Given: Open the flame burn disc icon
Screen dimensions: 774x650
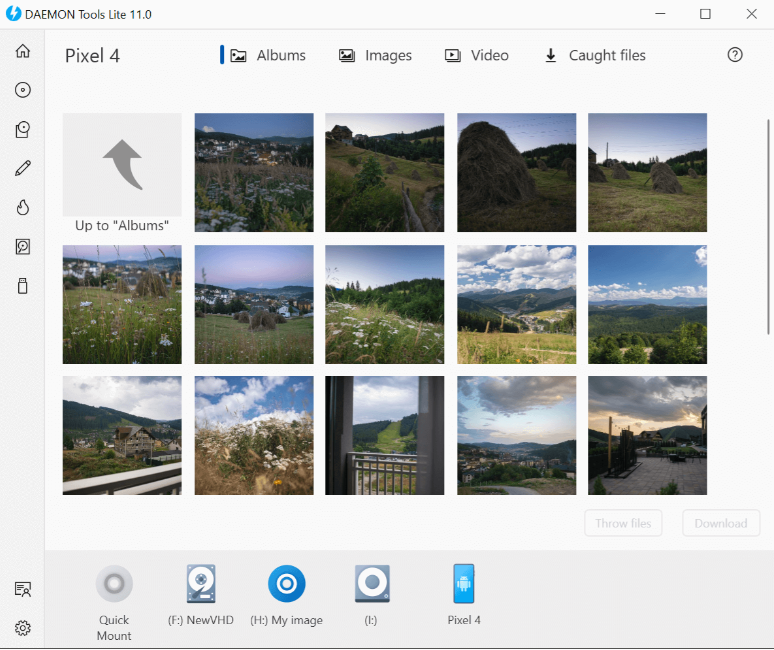Looking at the screenshot, I should [x=23, y=207].
